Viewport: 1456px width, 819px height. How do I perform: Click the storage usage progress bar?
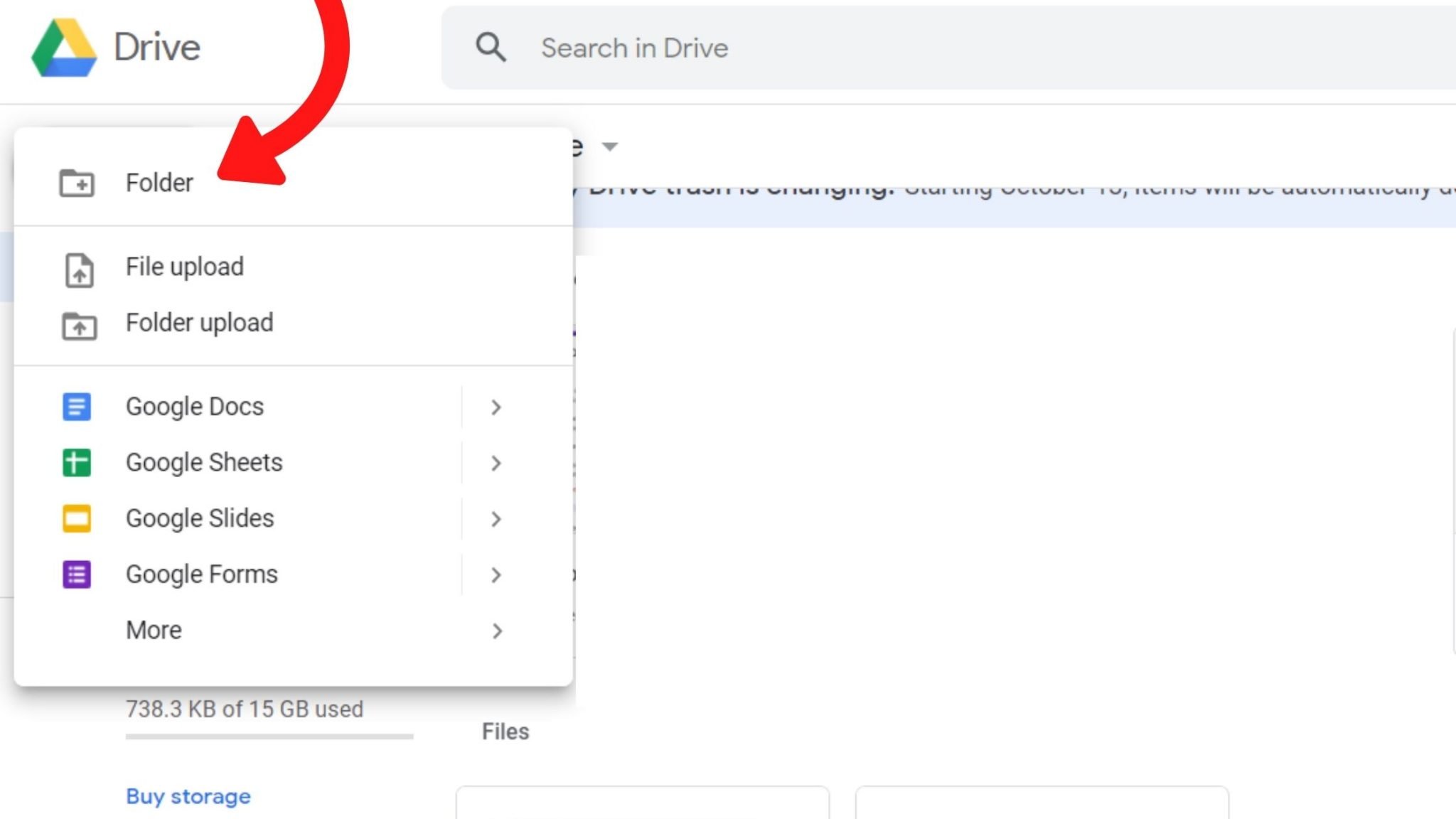pos(269,737)
